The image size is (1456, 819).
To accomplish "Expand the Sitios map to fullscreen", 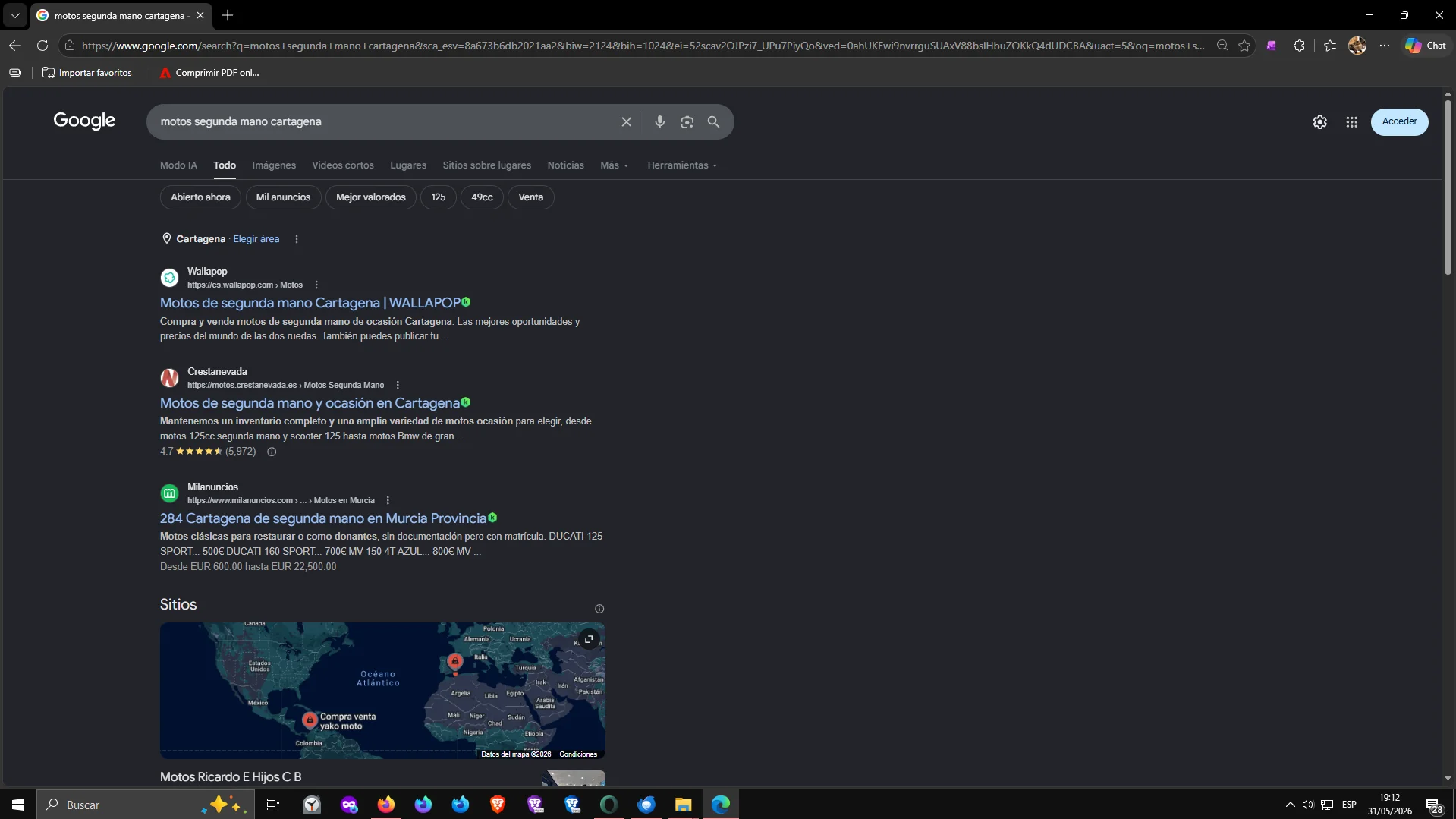I will tap(589, 639).
